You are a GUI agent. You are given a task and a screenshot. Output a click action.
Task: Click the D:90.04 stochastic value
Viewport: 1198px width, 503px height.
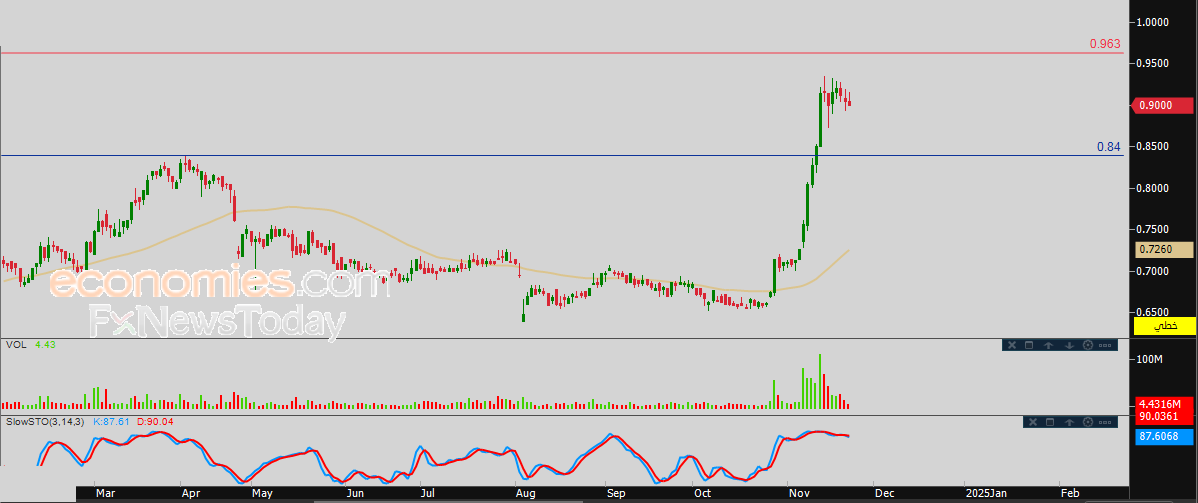pos(155,421)
